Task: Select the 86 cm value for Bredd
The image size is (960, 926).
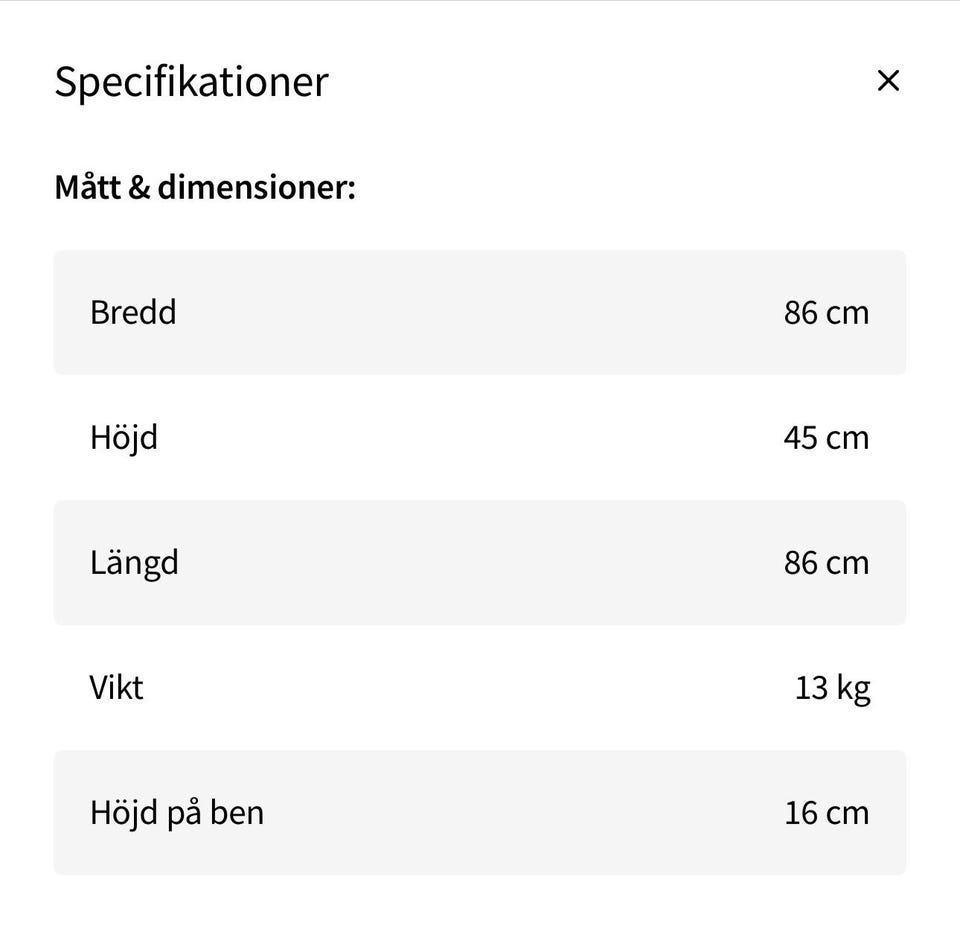Action: pos(826,312)
